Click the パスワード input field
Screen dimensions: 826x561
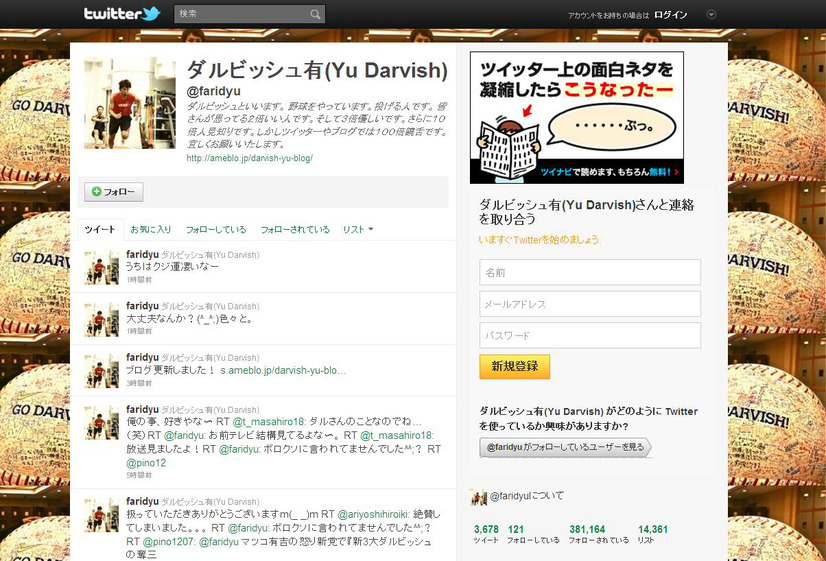(x=590, y=336)
